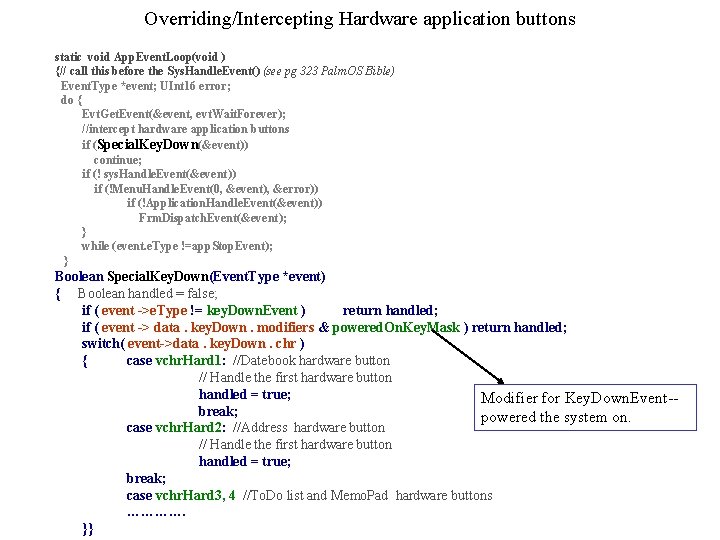
Task: Click the green 'keyDownEvent' word
Action: tap(252, 311)
